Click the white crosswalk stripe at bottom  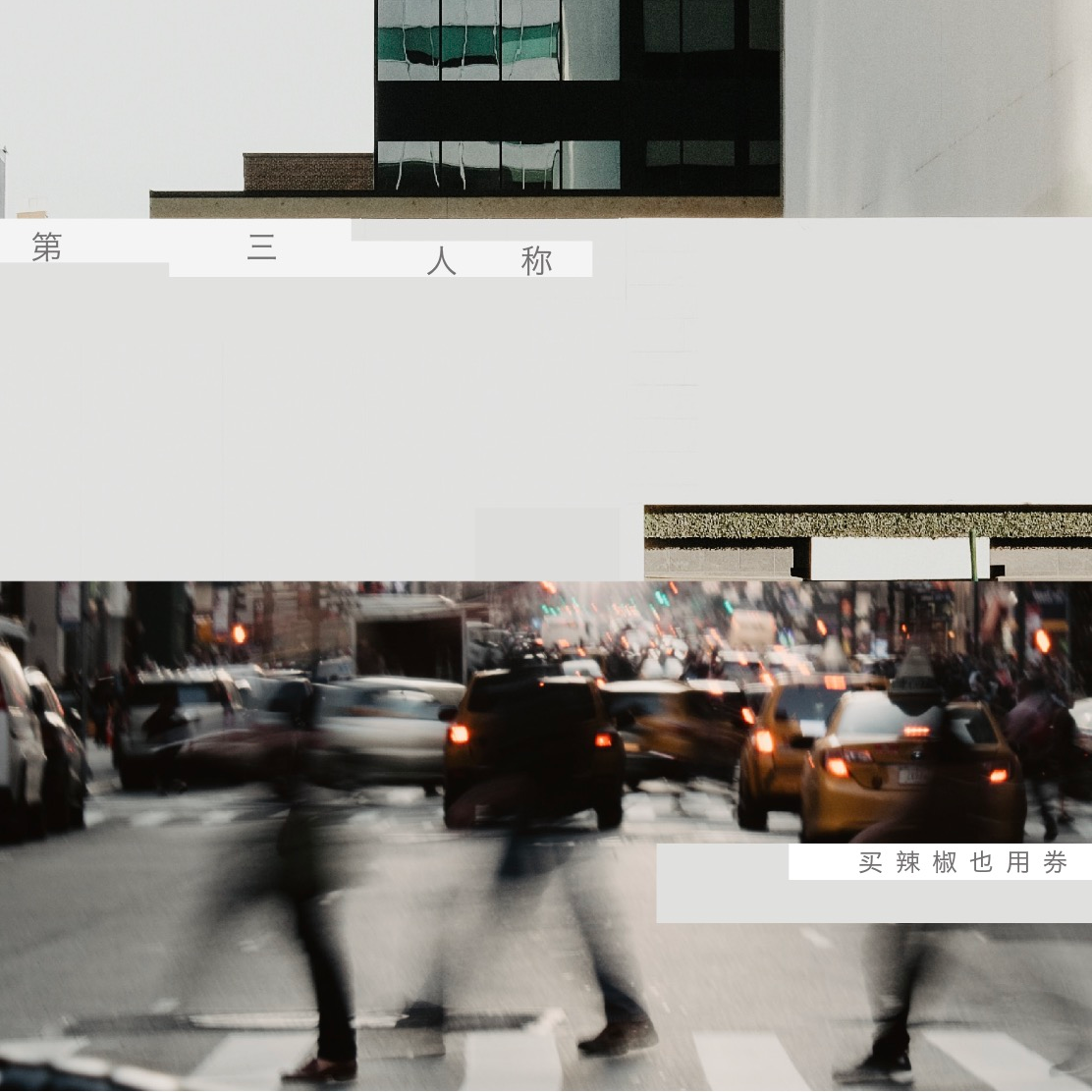click(x=746, y=1061)
